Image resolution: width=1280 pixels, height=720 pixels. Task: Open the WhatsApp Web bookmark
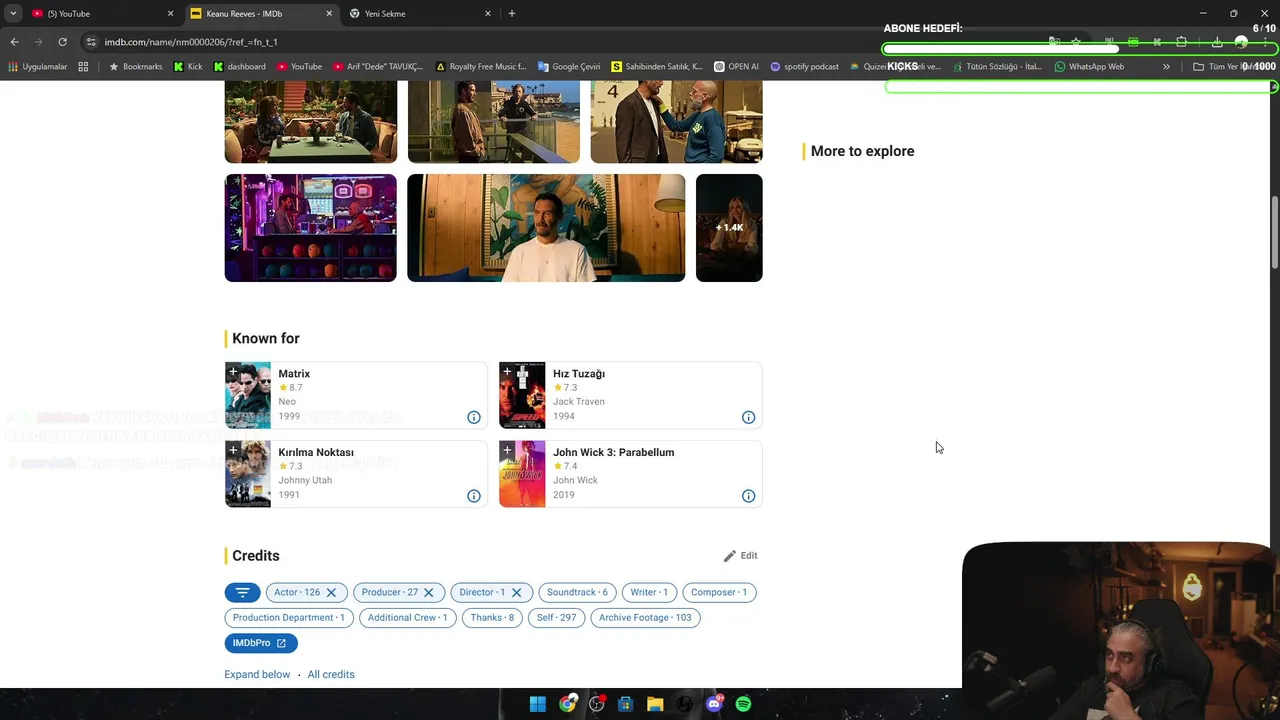[x=1089, y=67]
